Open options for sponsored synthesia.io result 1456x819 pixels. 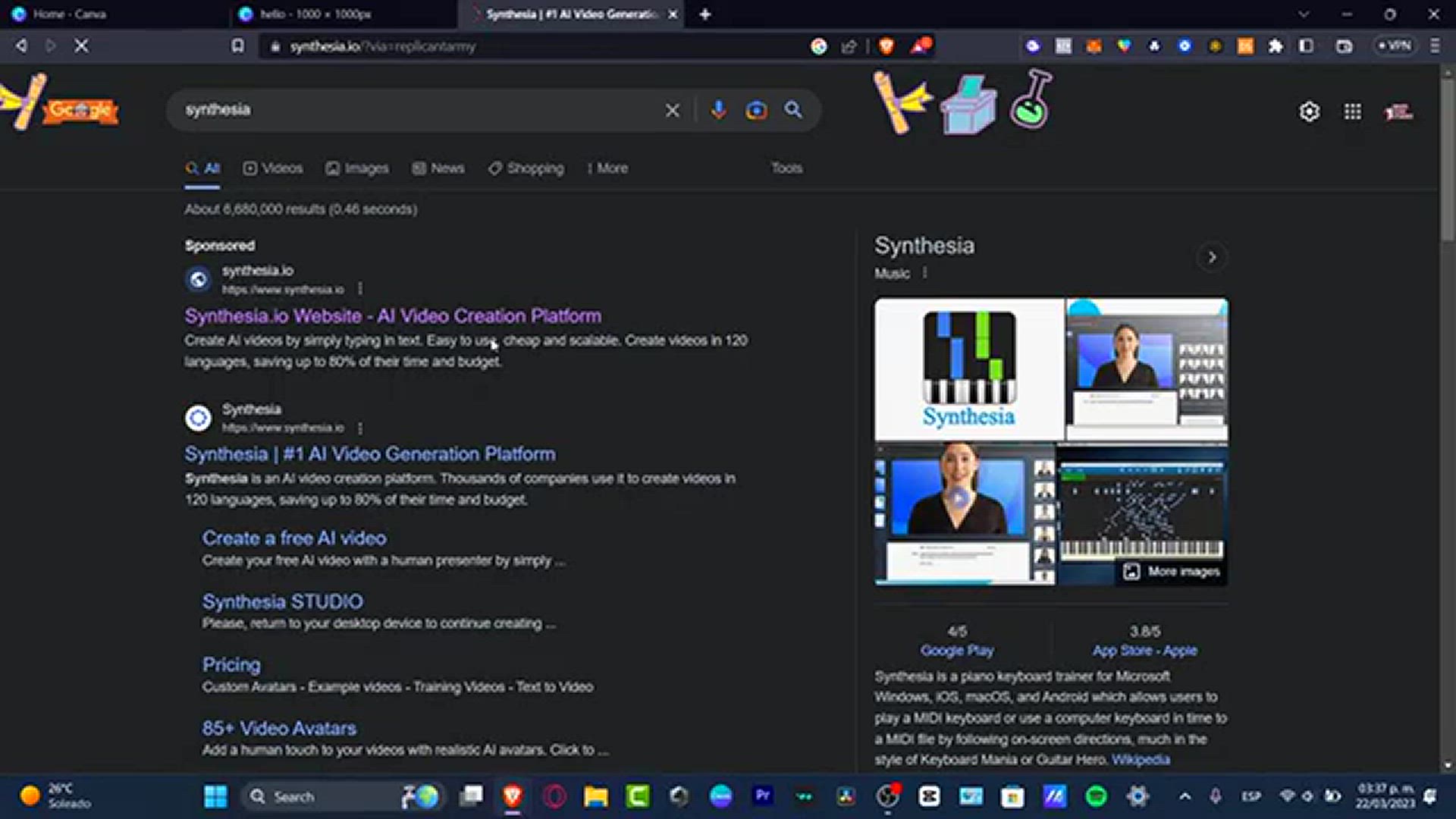[x=360, y=289]
